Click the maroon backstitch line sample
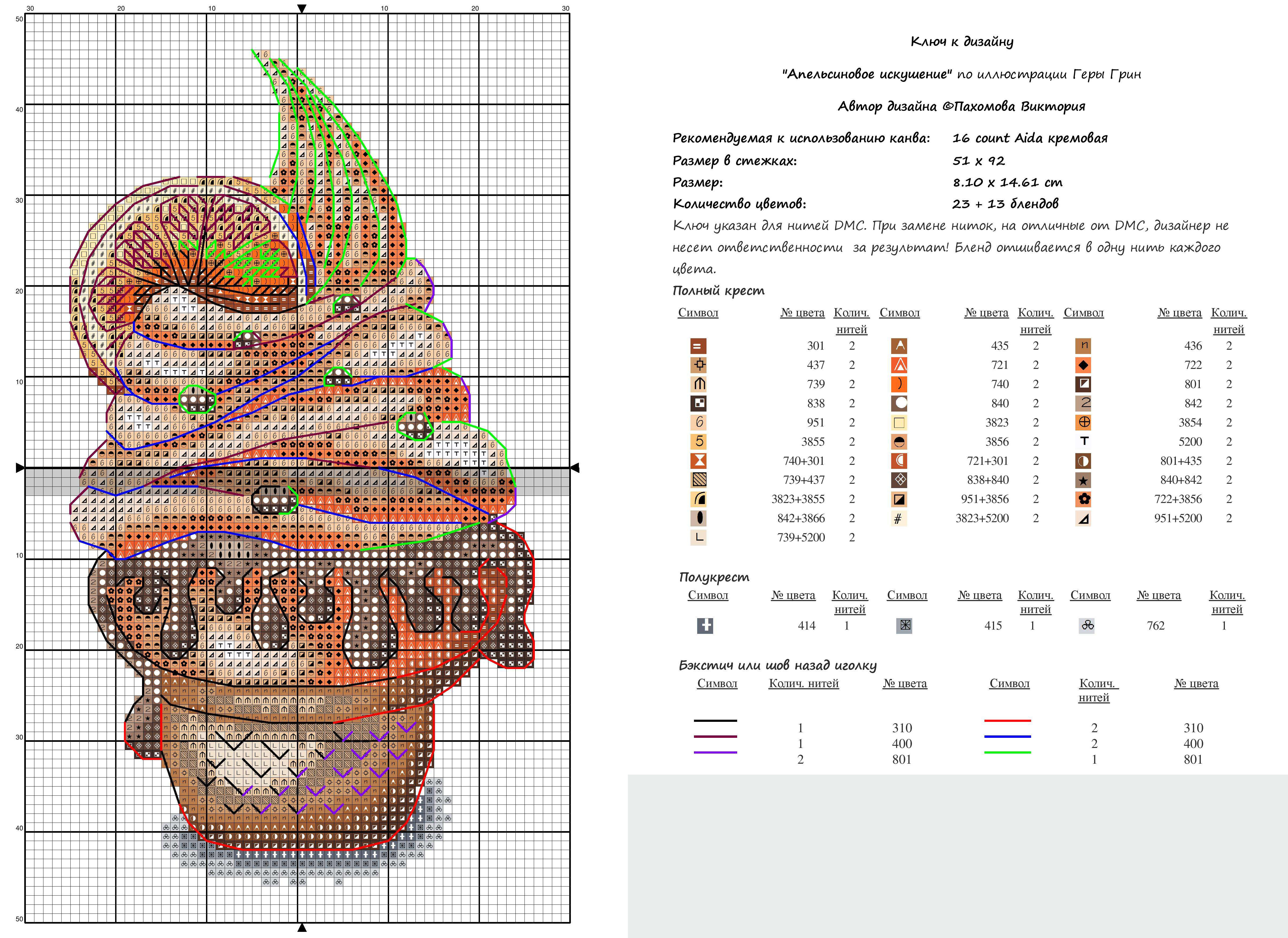This screenshot has height=938, width=1288. (x=715, y=736)
